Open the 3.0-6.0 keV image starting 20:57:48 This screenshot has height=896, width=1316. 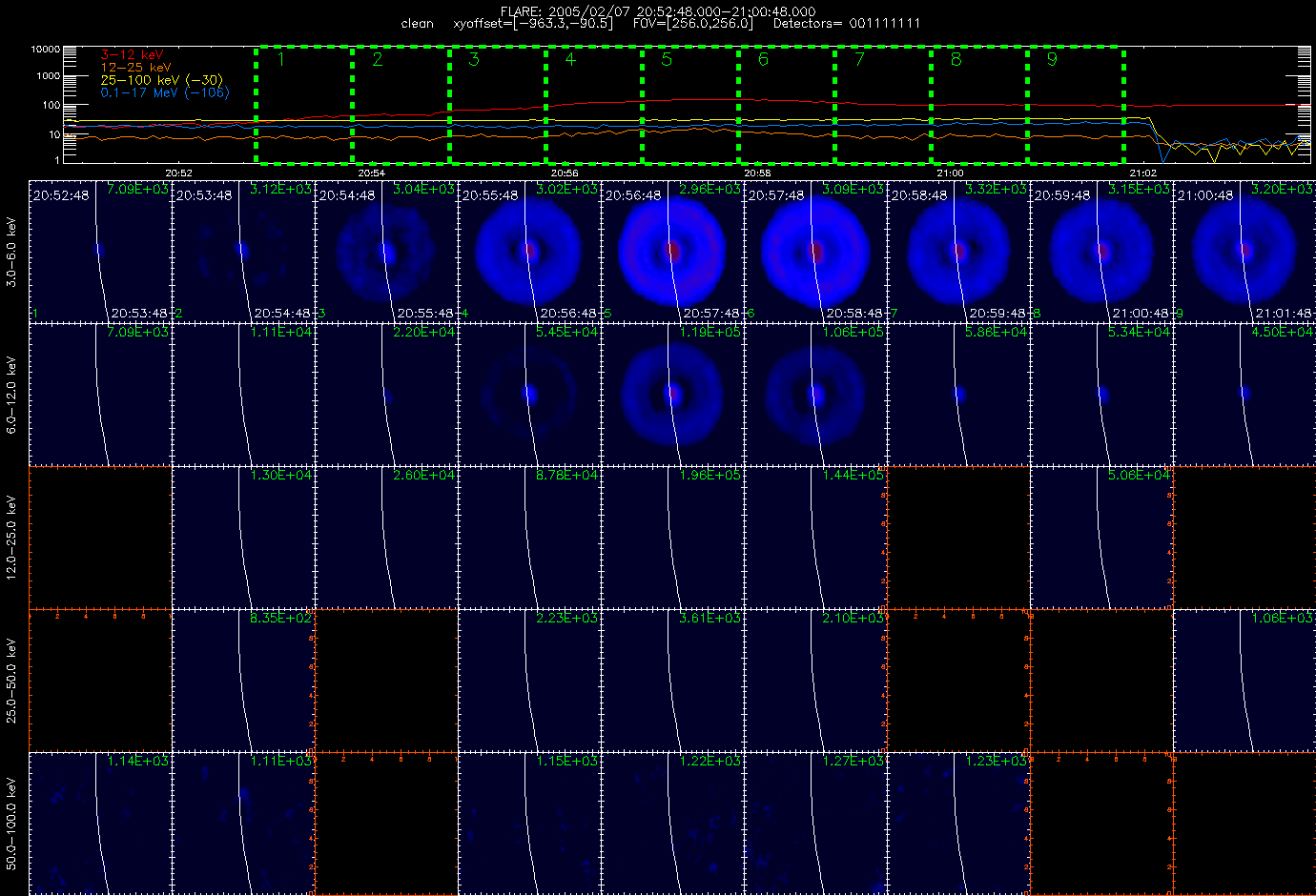pyautogui.click(x=815, y=251)
